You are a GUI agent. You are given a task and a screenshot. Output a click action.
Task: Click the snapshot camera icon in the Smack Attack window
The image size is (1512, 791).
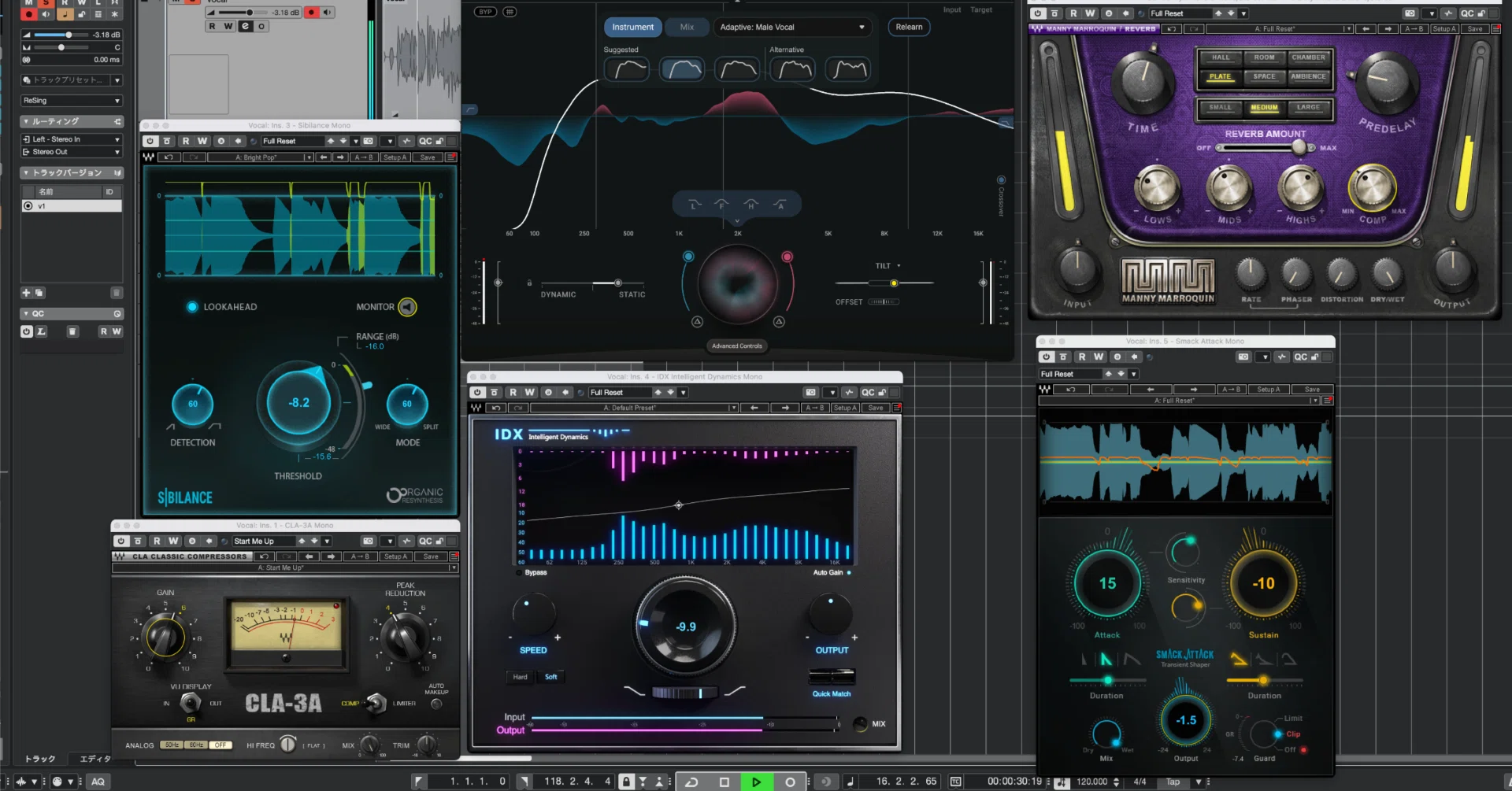click(1243, 357)
